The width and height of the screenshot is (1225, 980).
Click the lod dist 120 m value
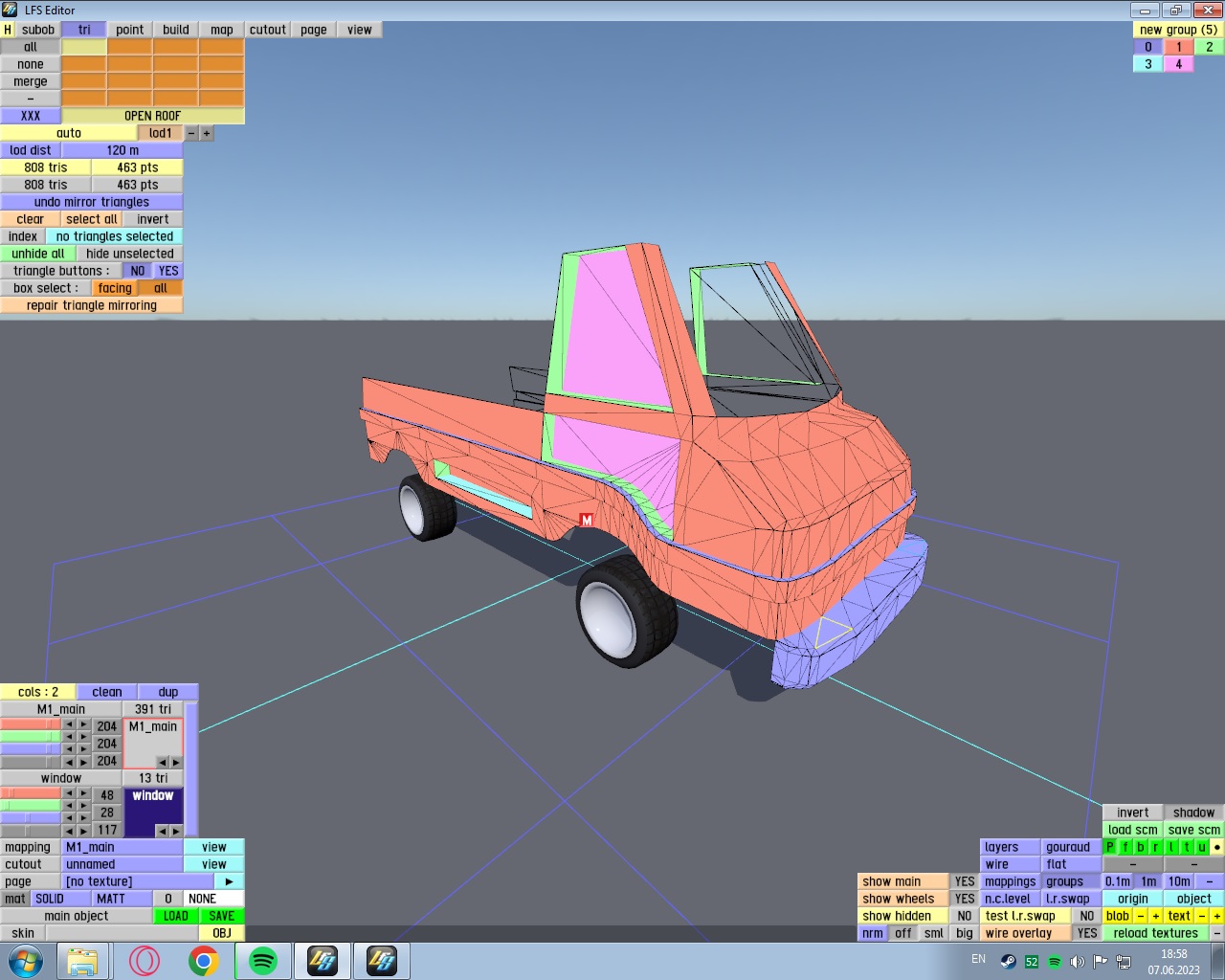pyautogui.click(x=122, y=150)
